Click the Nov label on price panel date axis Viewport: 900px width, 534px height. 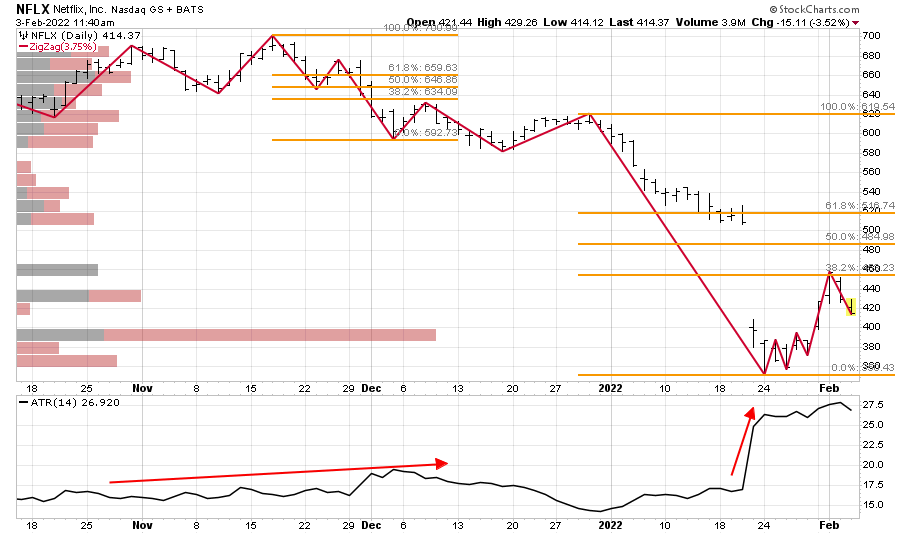pos(142,388)
